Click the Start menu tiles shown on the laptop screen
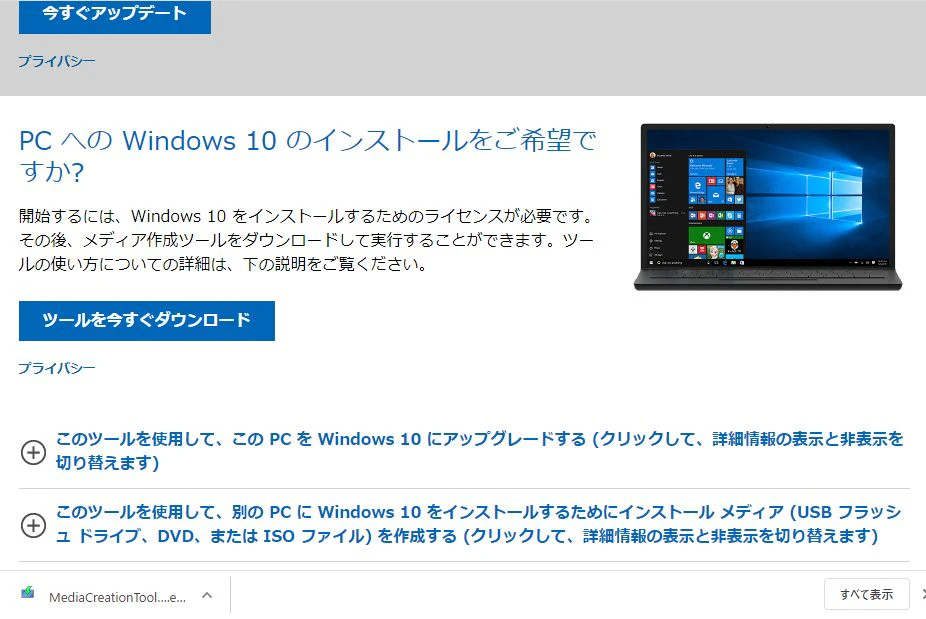The height and width of the screenshot is (619, 926). click(716, 206)
